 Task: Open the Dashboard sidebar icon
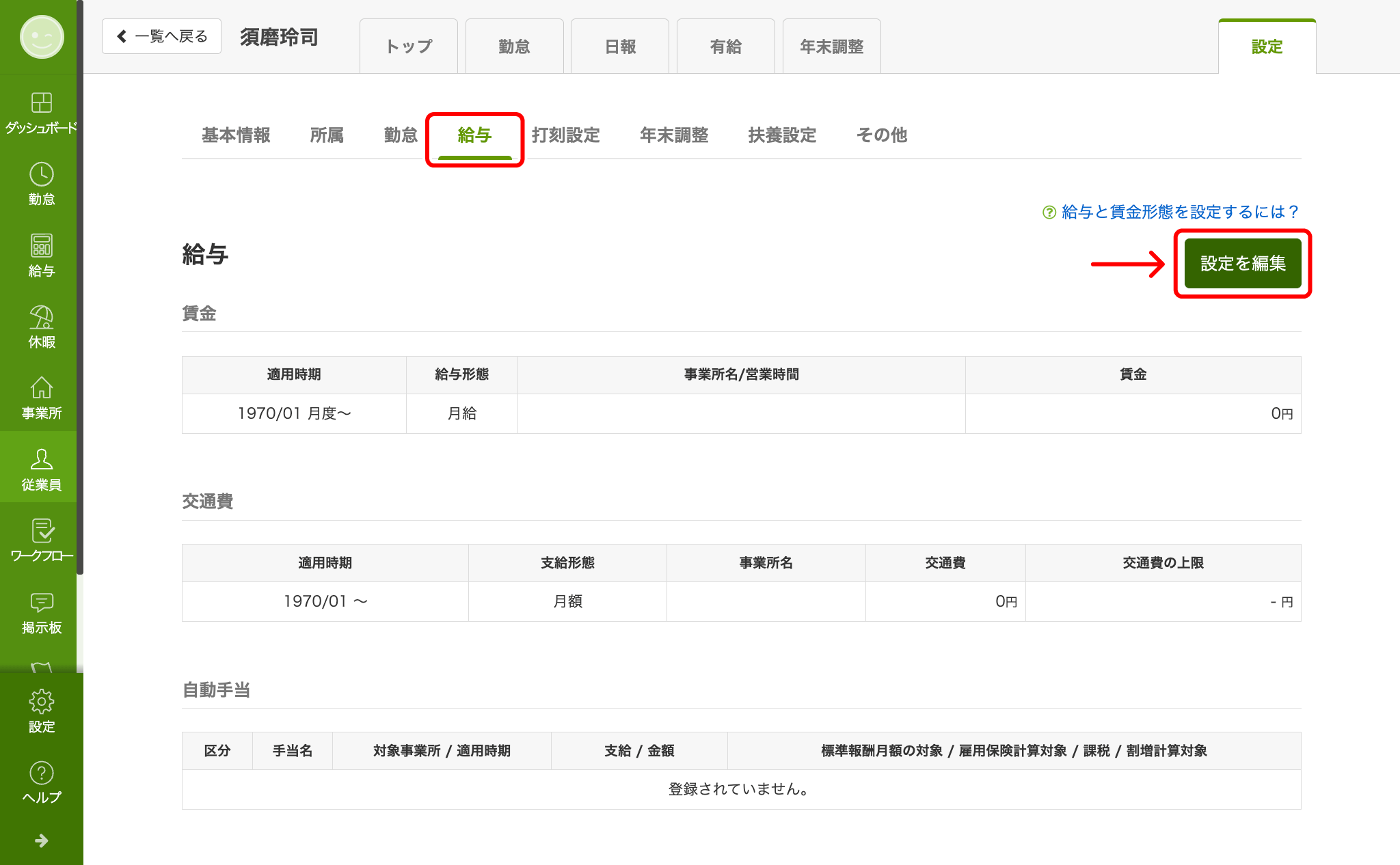point(41,103)
